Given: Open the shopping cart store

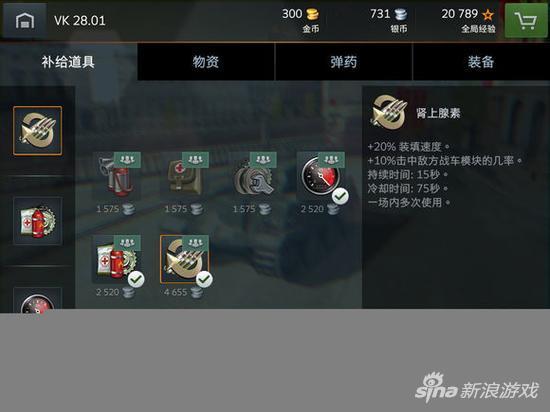Looking at the screenshot, I should coord(525,21).
